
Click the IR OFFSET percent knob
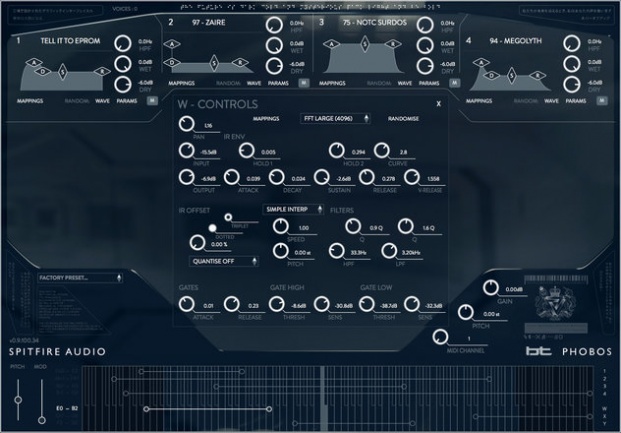[197, 243]
